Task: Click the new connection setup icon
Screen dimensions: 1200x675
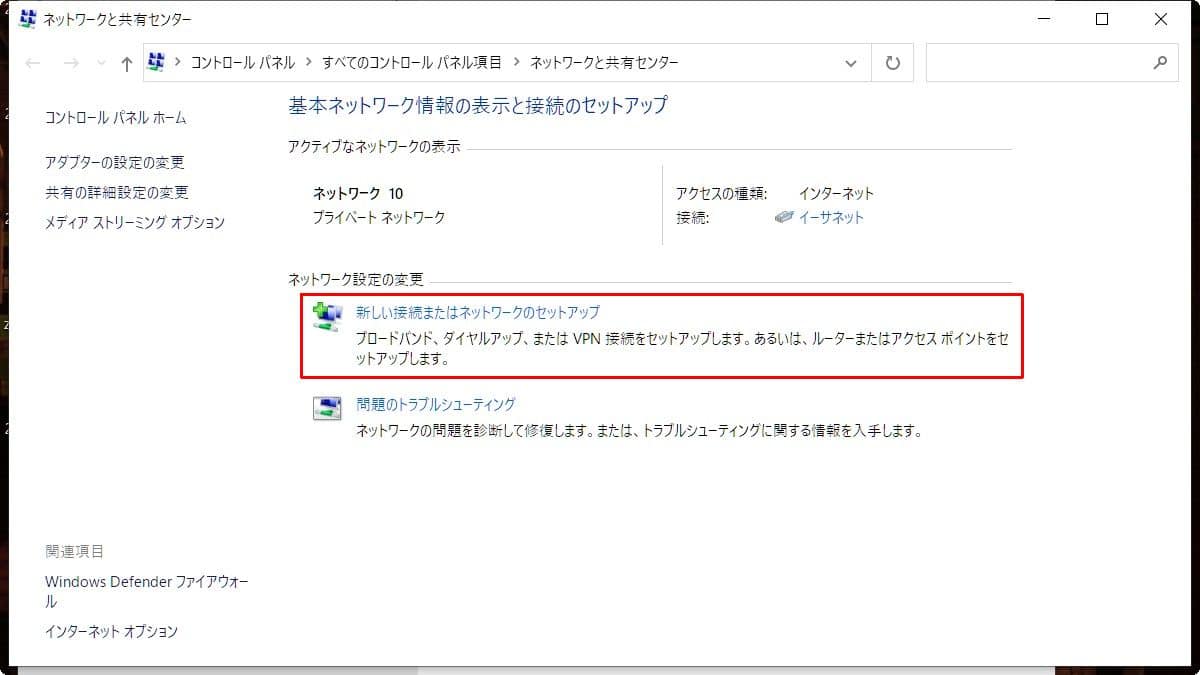Action: pyautogui.click(x=327, y=316)
